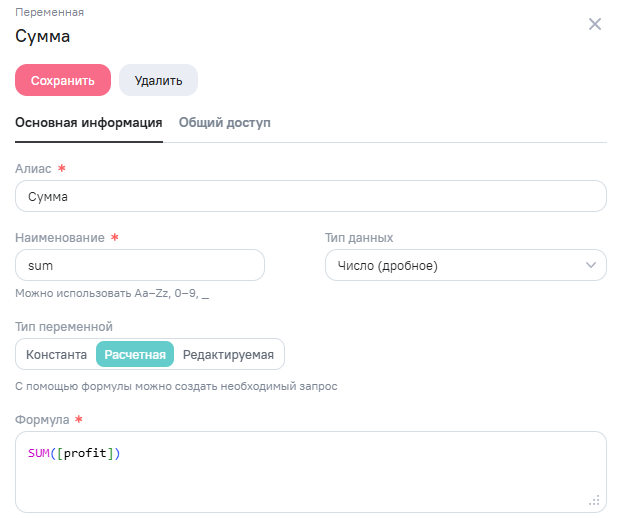Close the Сумма variable panel
The image size is (623, 518).
pos(595,24)
